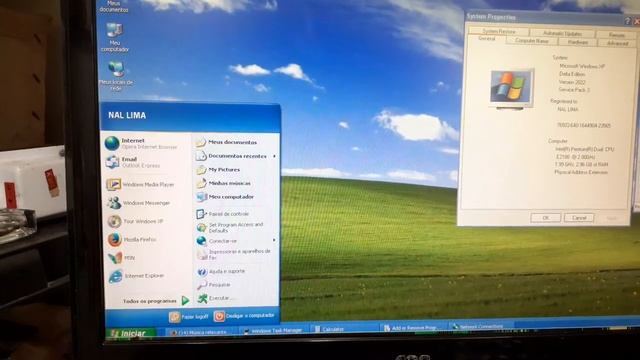Switch to Hardware tab
This screenshot has width=640, height=360.
click(578, 42)
